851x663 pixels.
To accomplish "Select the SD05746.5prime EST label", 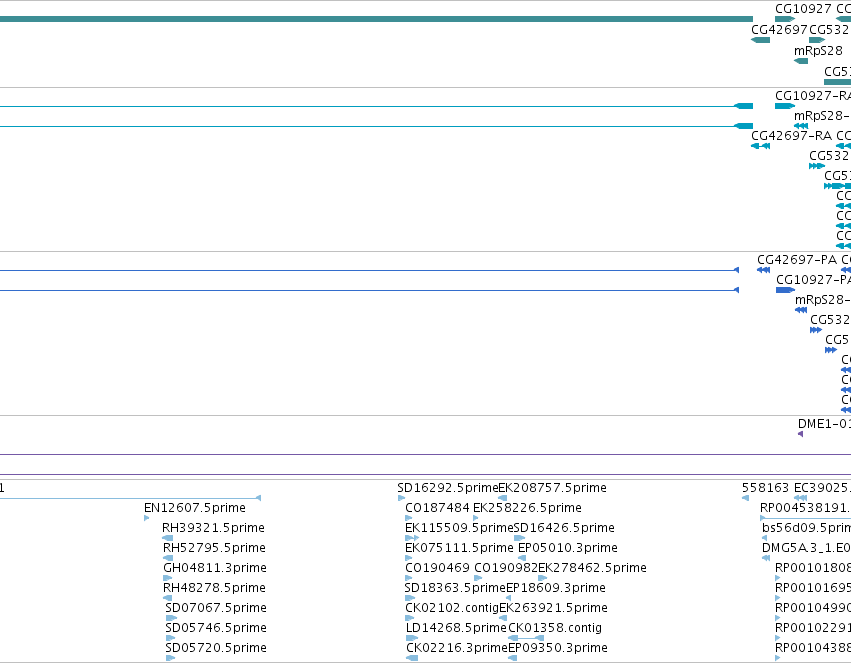I will (x=215, y=628).
